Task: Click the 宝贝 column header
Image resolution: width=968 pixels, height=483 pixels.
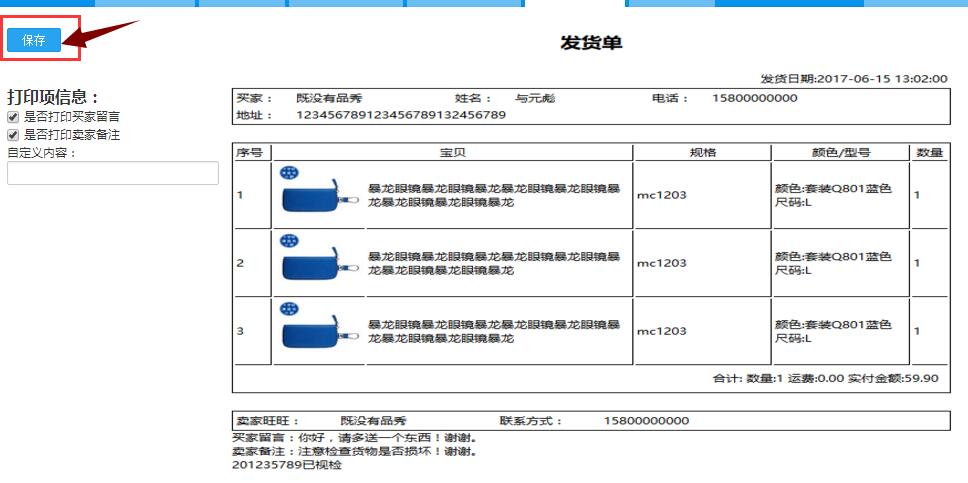Action: tap(453, 153)
